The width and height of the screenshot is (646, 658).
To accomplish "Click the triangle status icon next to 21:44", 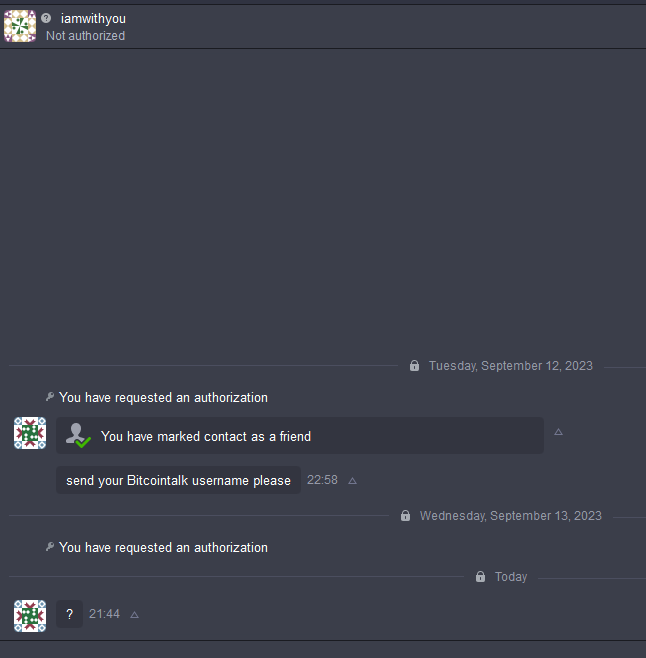I will (x=134, y=615).
